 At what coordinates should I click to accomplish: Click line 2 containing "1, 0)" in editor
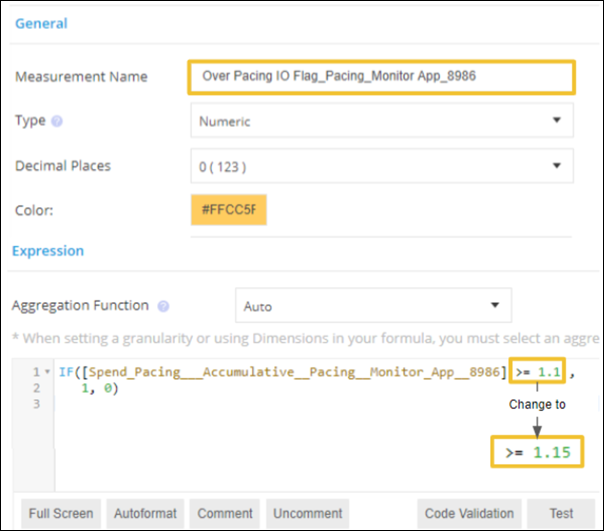pyautogui.click(x=100, y=388)
